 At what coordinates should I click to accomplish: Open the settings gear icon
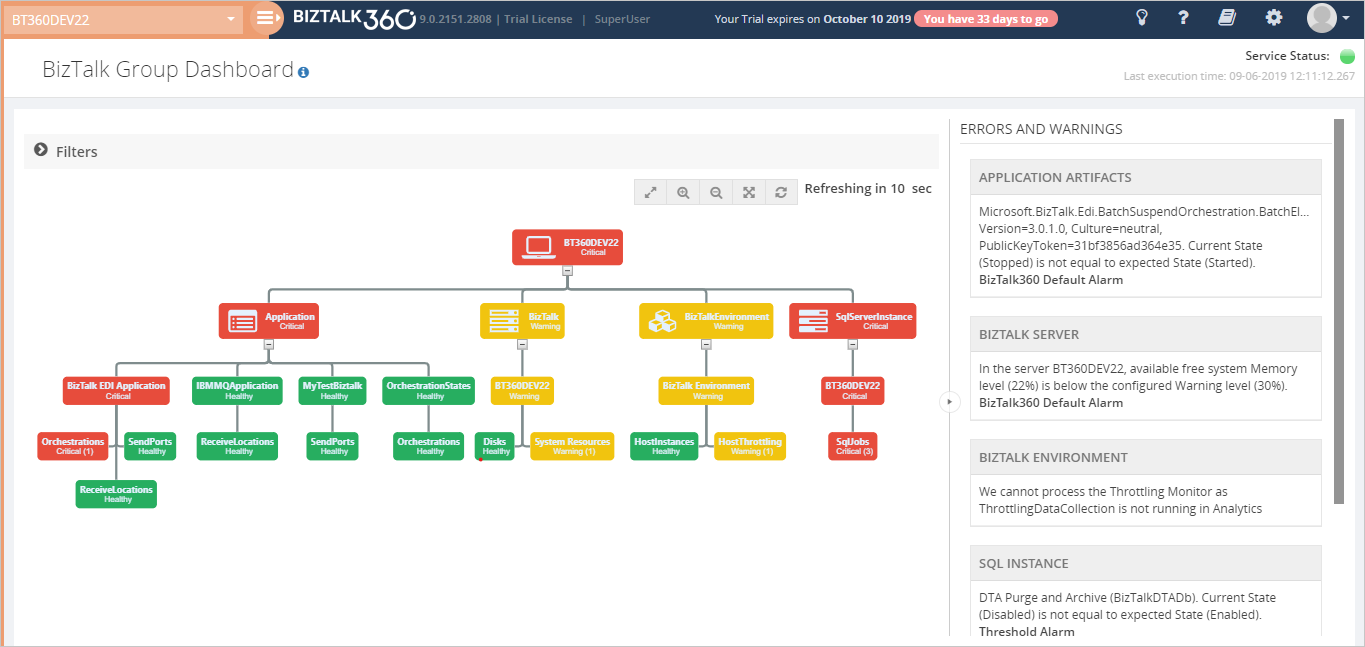click(1273, 18)
